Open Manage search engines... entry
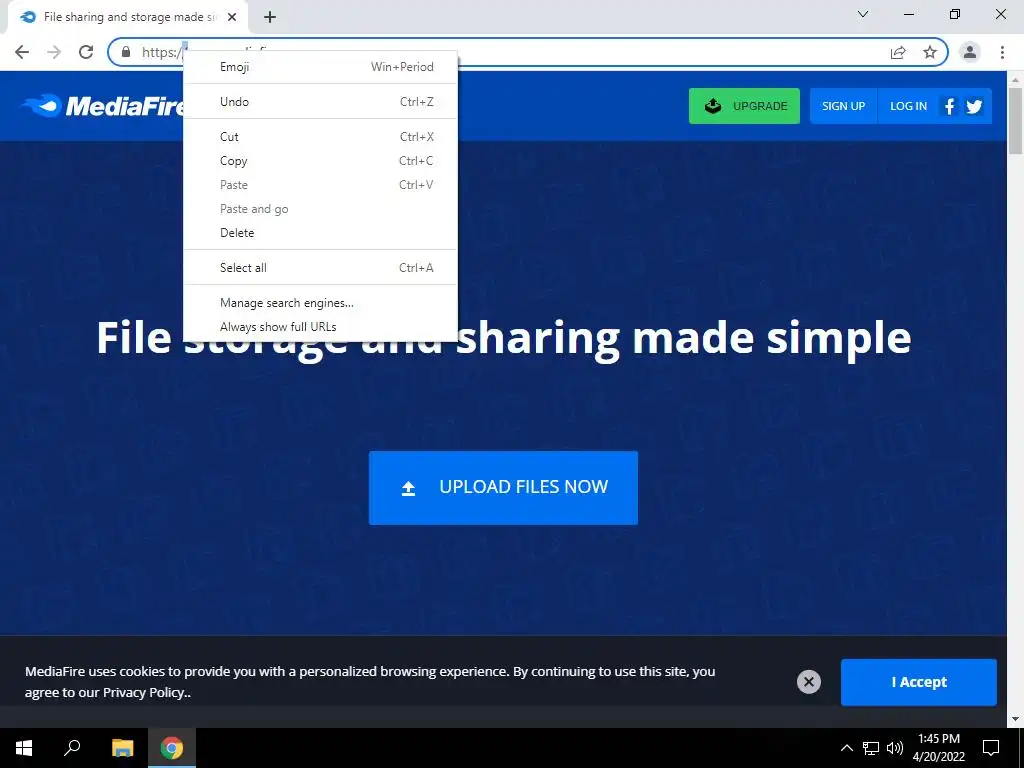The image size is (1024, 768). pyautogui.click(x=320, y=303)
